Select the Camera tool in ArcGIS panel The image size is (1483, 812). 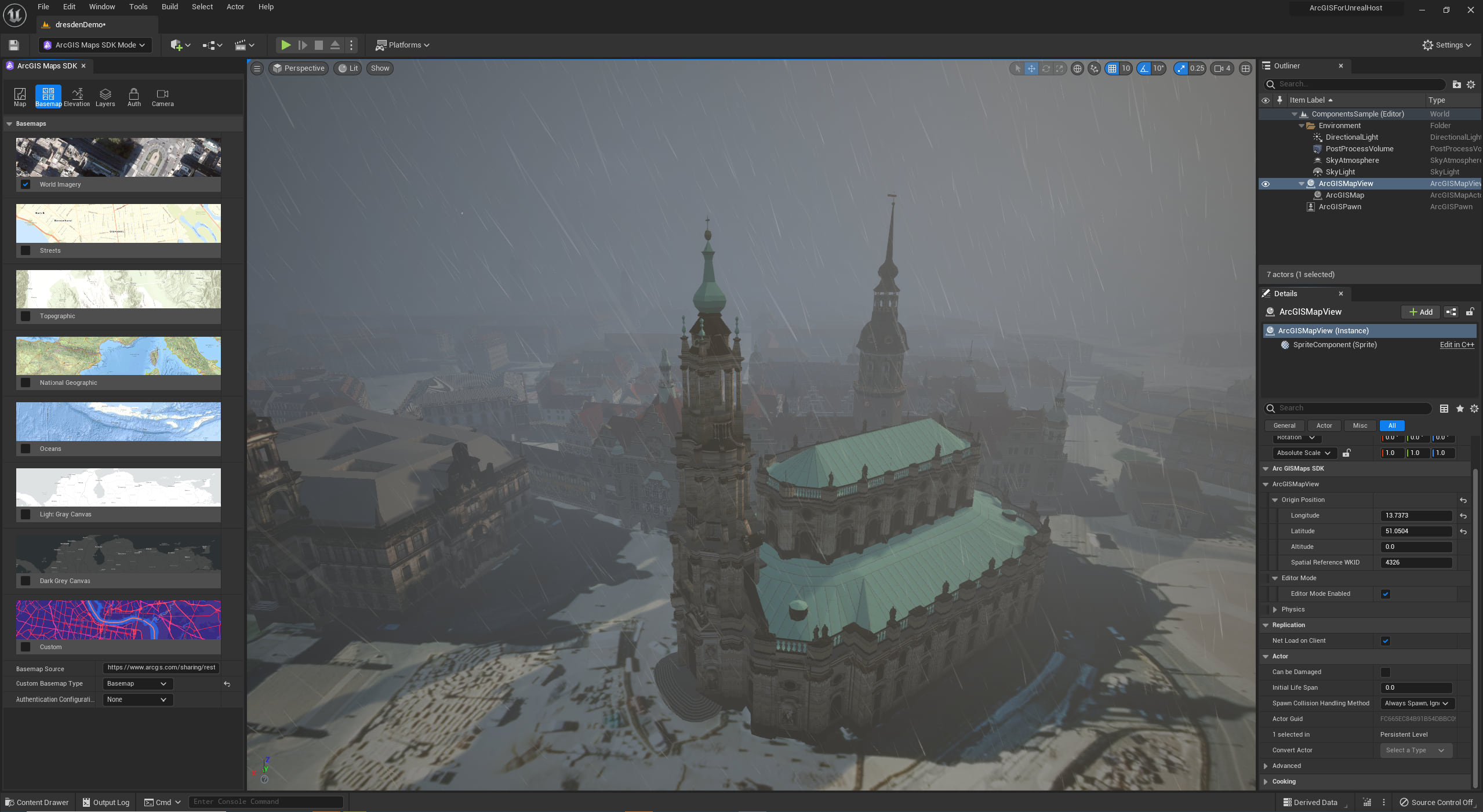(x=162, y=96)
